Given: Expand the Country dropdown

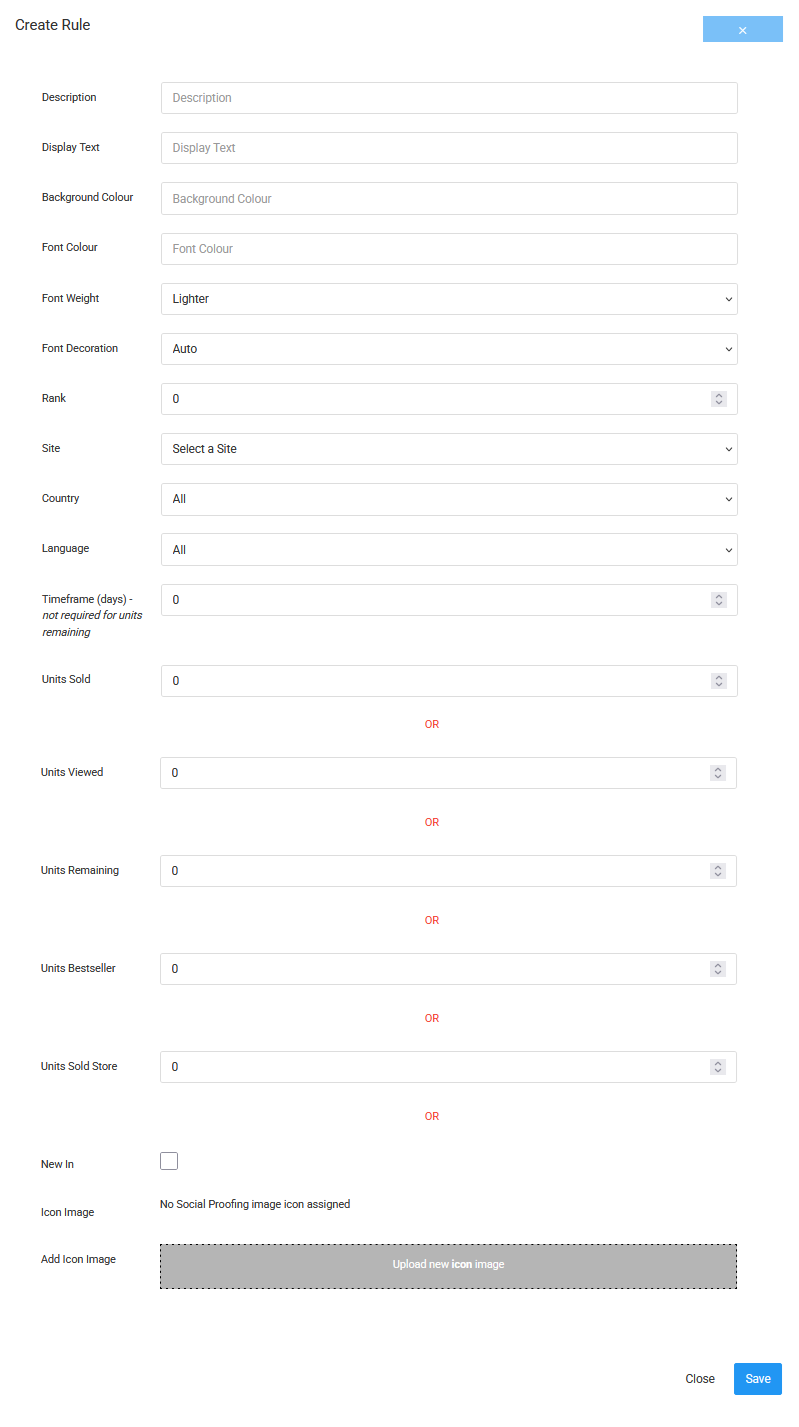Looking at the screenshot, I should [448, 499].
